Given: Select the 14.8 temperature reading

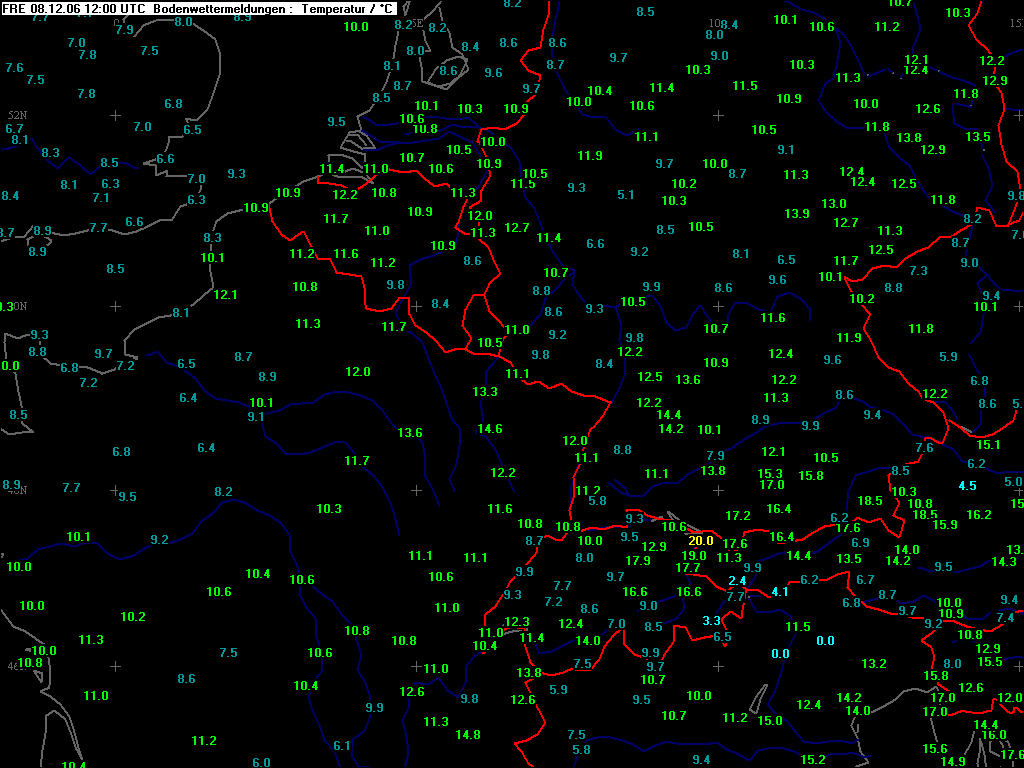Looking at the screenshot, I should pos(468,735).
